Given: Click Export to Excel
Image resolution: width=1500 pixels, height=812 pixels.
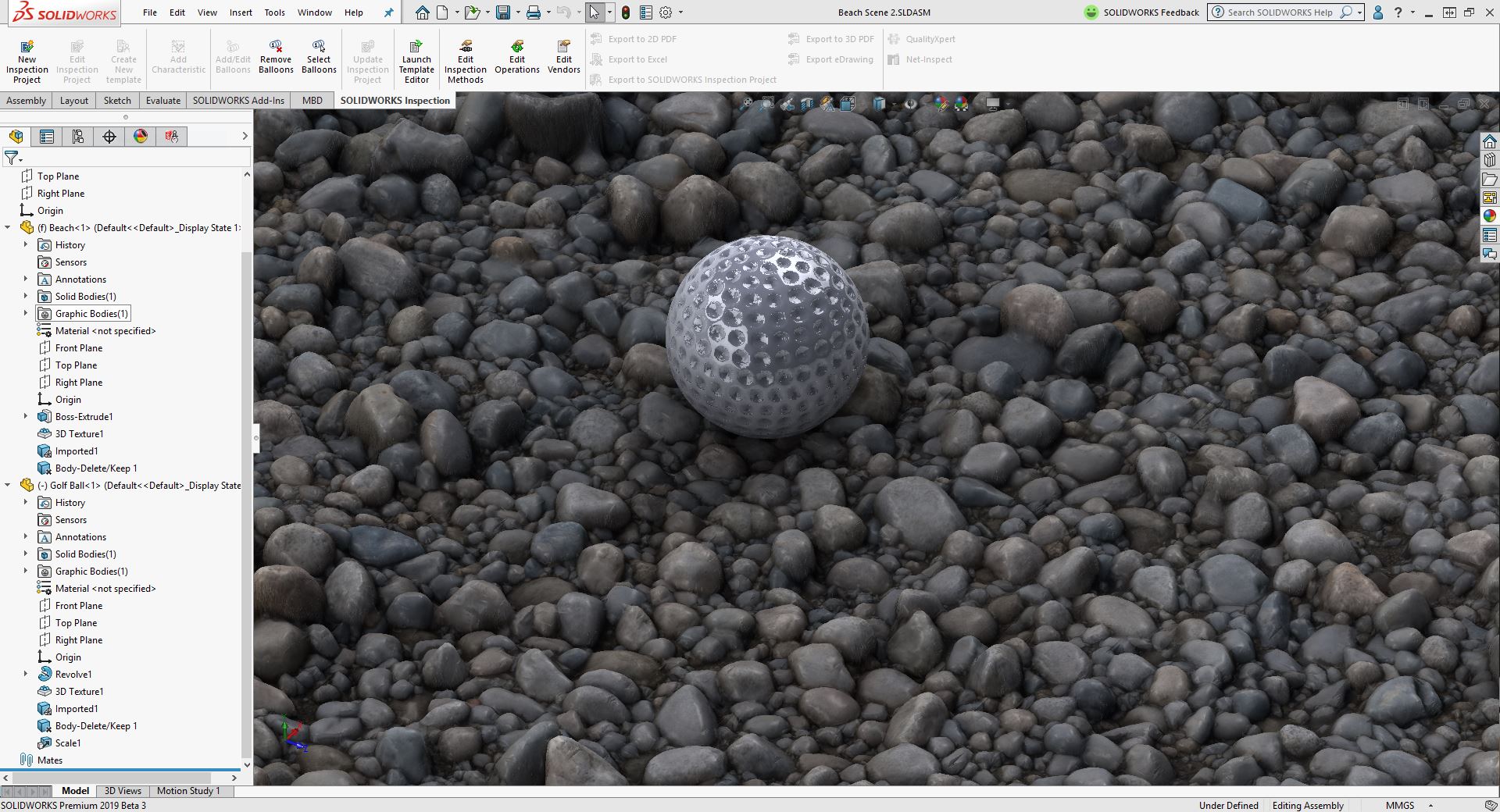Looking at the screenshot, I should [637, 59].
